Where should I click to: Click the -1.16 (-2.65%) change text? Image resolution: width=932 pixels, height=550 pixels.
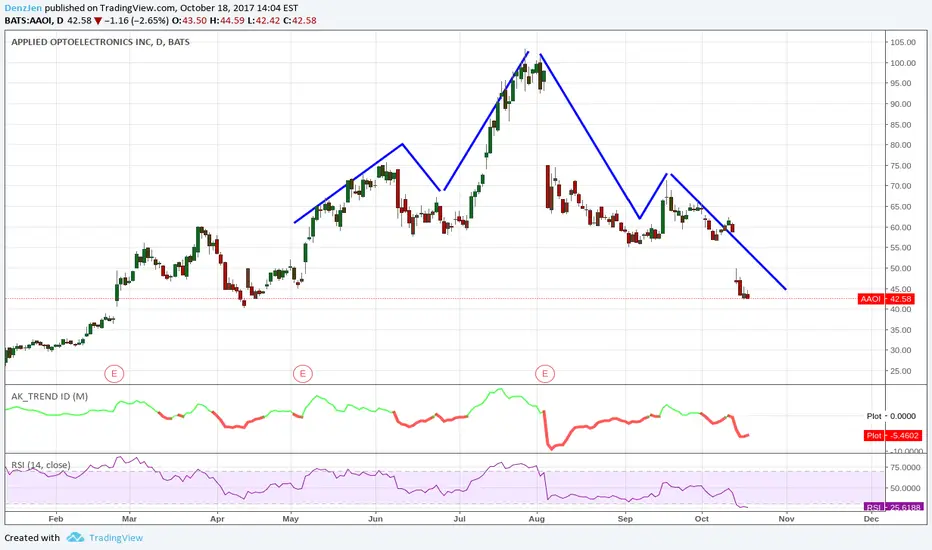pos(137,20)
